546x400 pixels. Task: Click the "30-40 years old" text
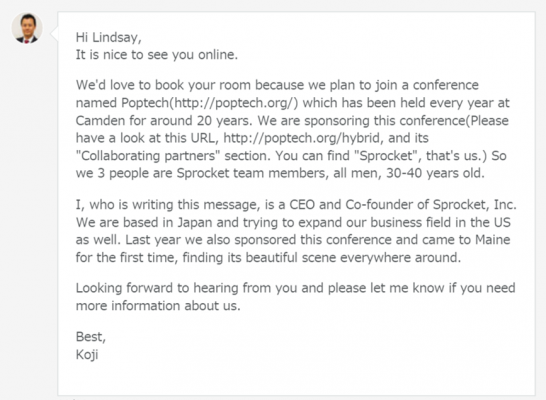[x=435, y=173]
